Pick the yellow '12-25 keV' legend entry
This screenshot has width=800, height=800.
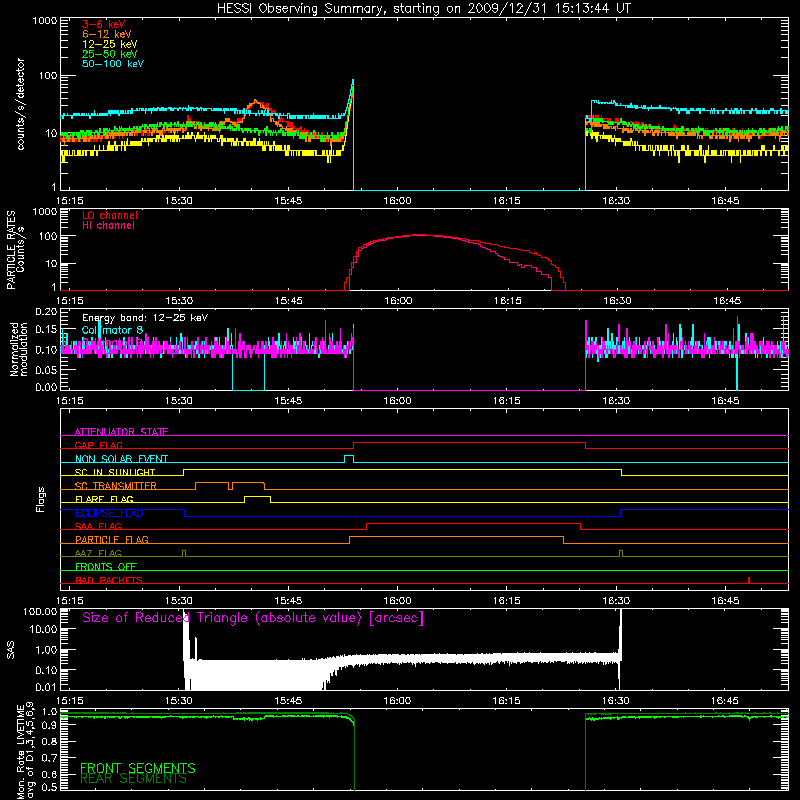coord(110,44)
